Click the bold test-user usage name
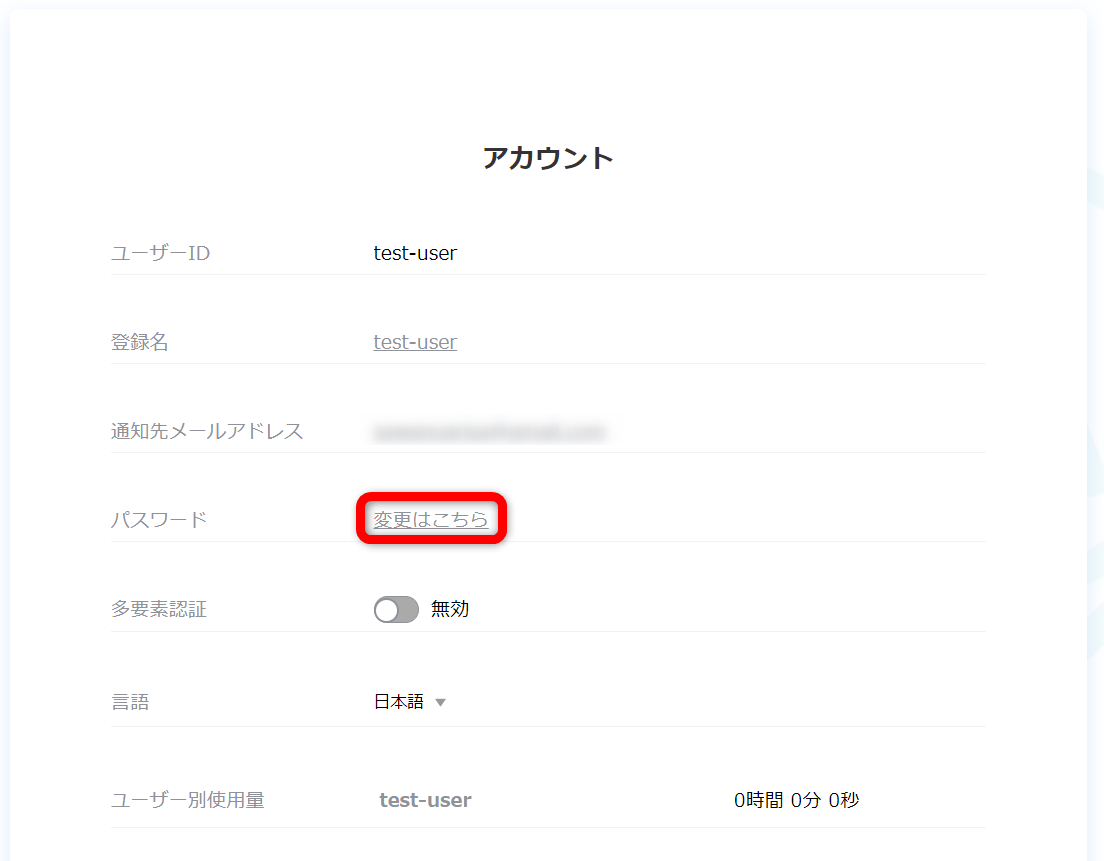1104x861 pixels. 425,800
